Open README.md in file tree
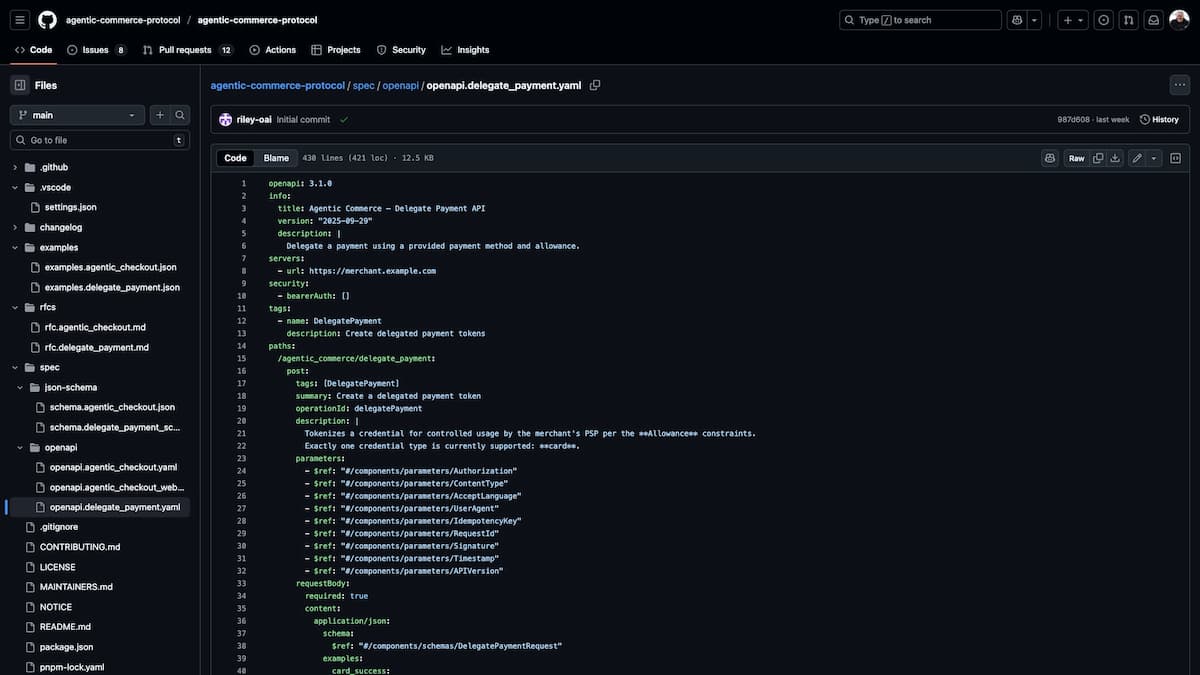 click(65, 627)
